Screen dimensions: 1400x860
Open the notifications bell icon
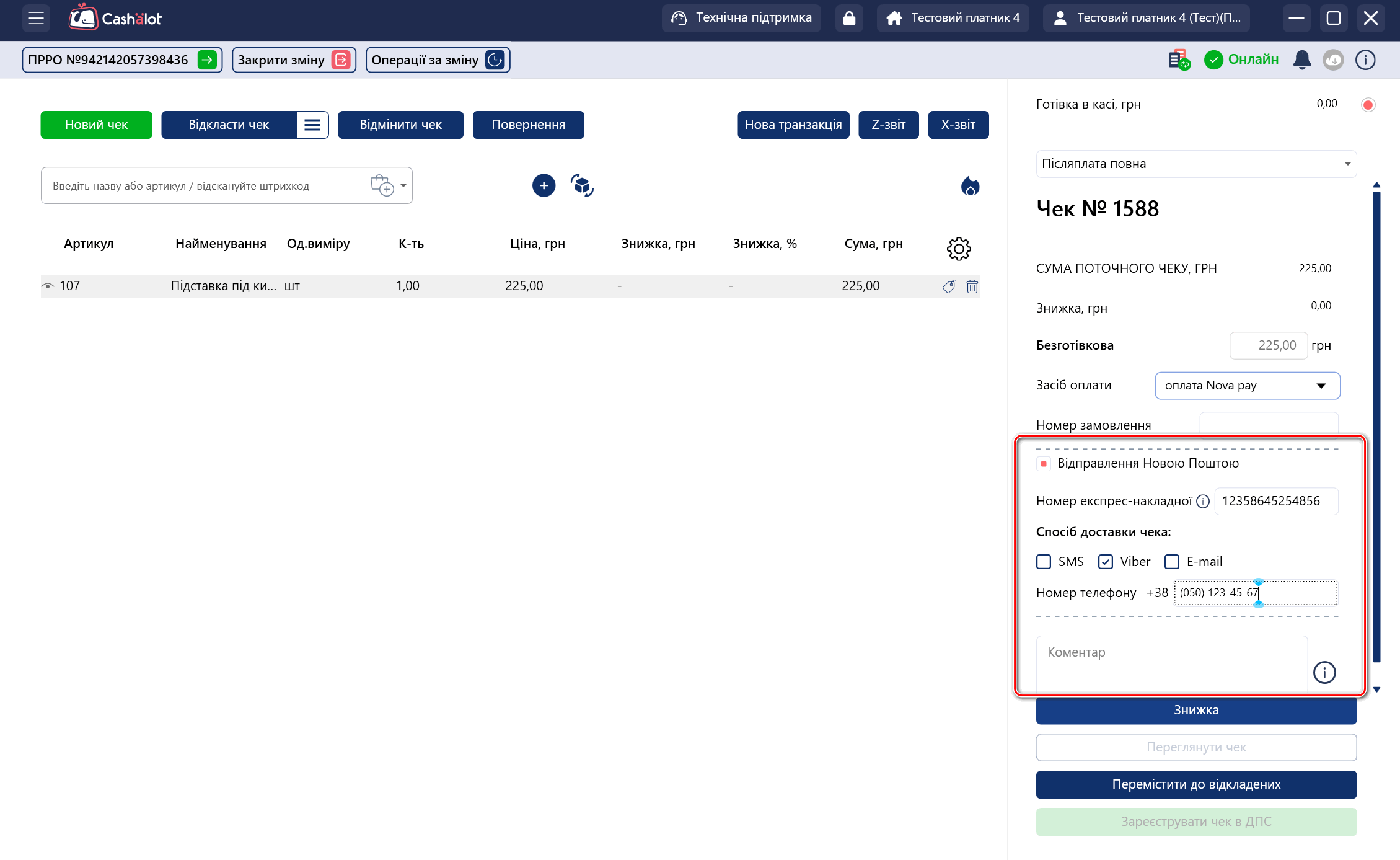pos(1301,60)
